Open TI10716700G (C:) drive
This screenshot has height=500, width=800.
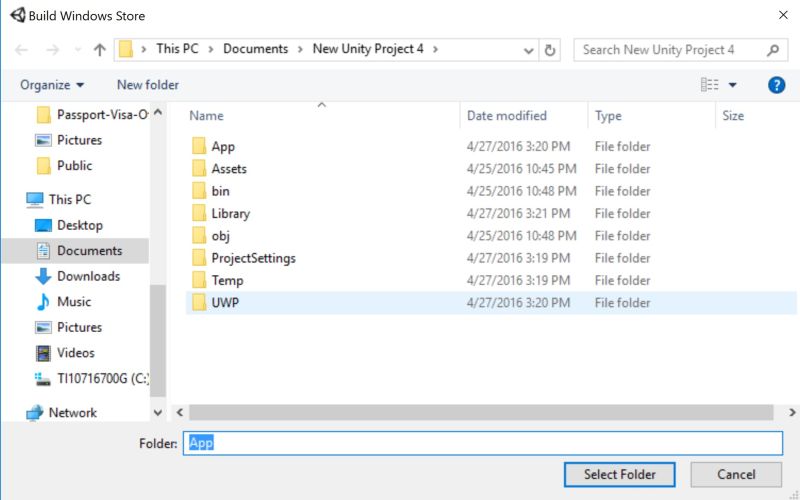pos(92,379)
